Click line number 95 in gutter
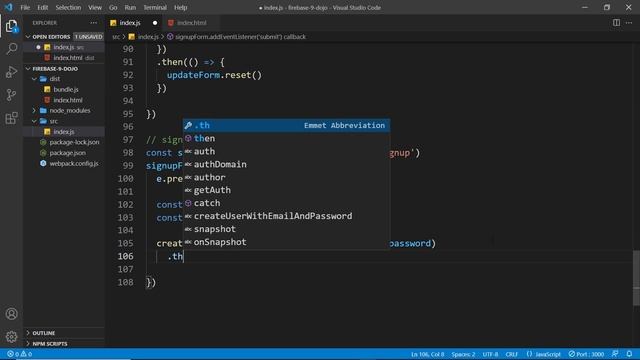The width and height of the screenshot is (640, 360). (128, 114)
